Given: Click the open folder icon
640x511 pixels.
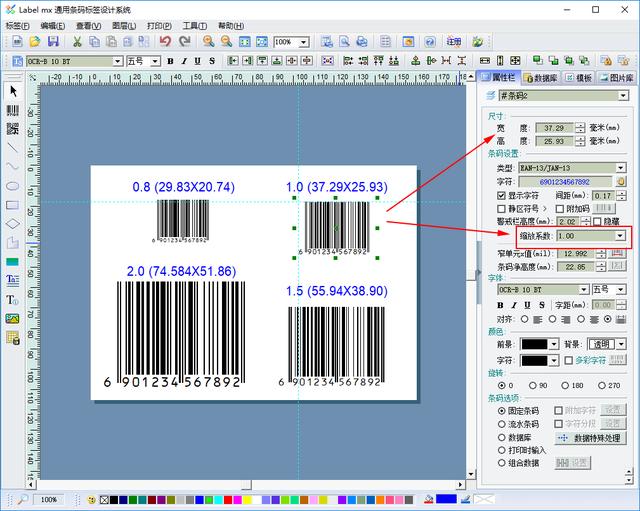Looking at the screenshot, I should coord(35,41).
